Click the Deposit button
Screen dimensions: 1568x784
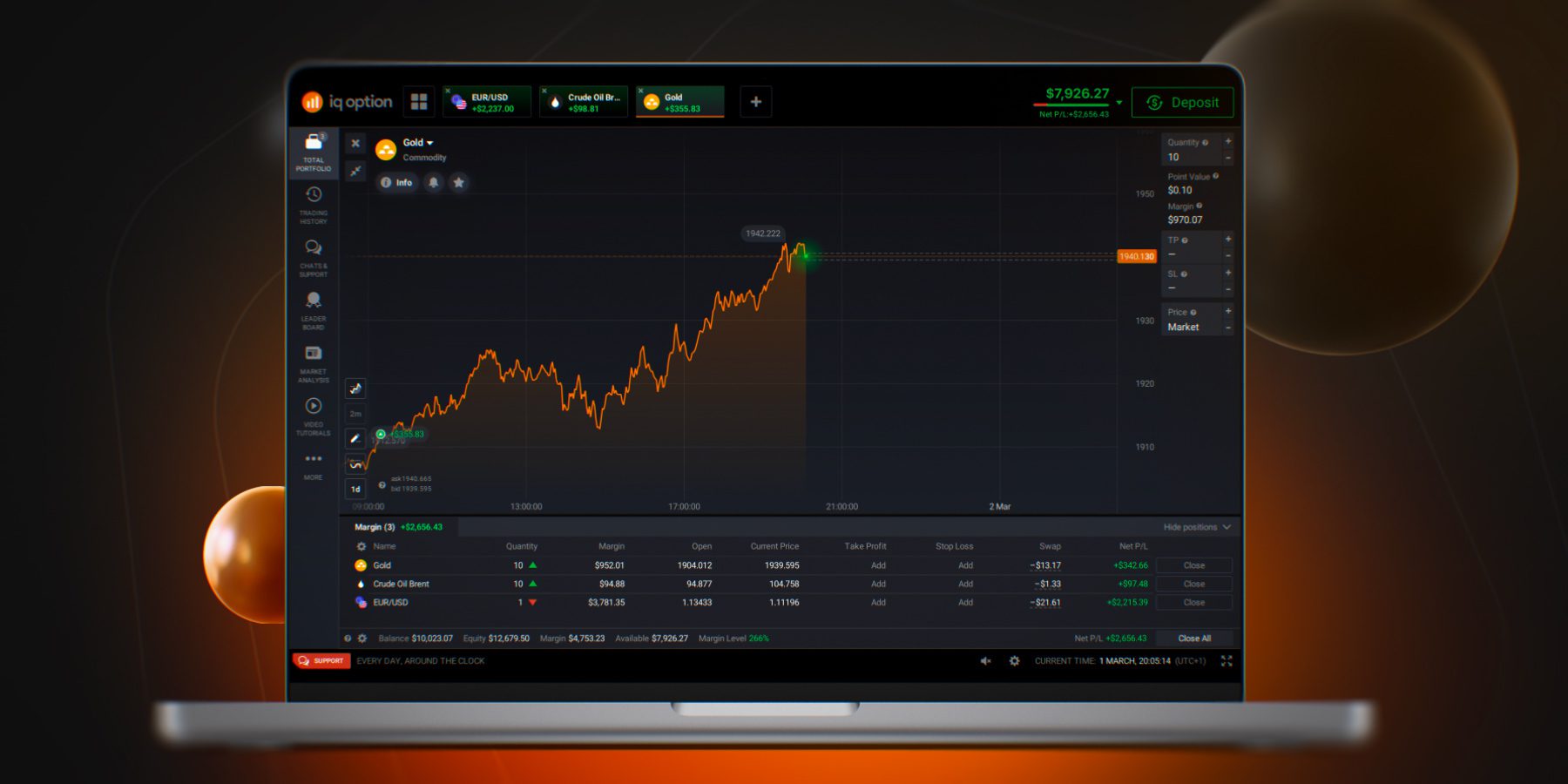click(x=1182, y=102)
